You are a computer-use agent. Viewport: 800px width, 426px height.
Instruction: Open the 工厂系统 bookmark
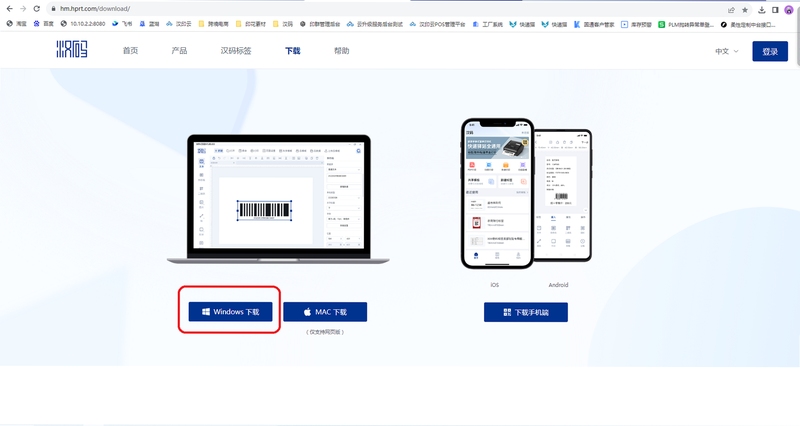[488, 24]
